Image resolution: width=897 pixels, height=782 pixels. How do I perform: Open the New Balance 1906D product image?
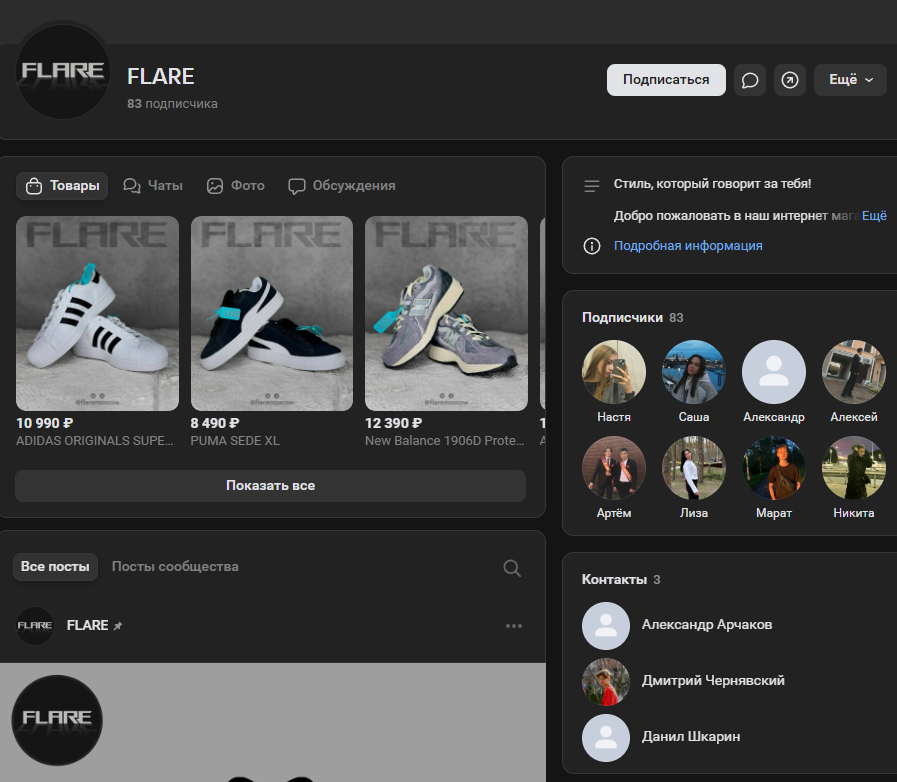[x=446, y=314]
